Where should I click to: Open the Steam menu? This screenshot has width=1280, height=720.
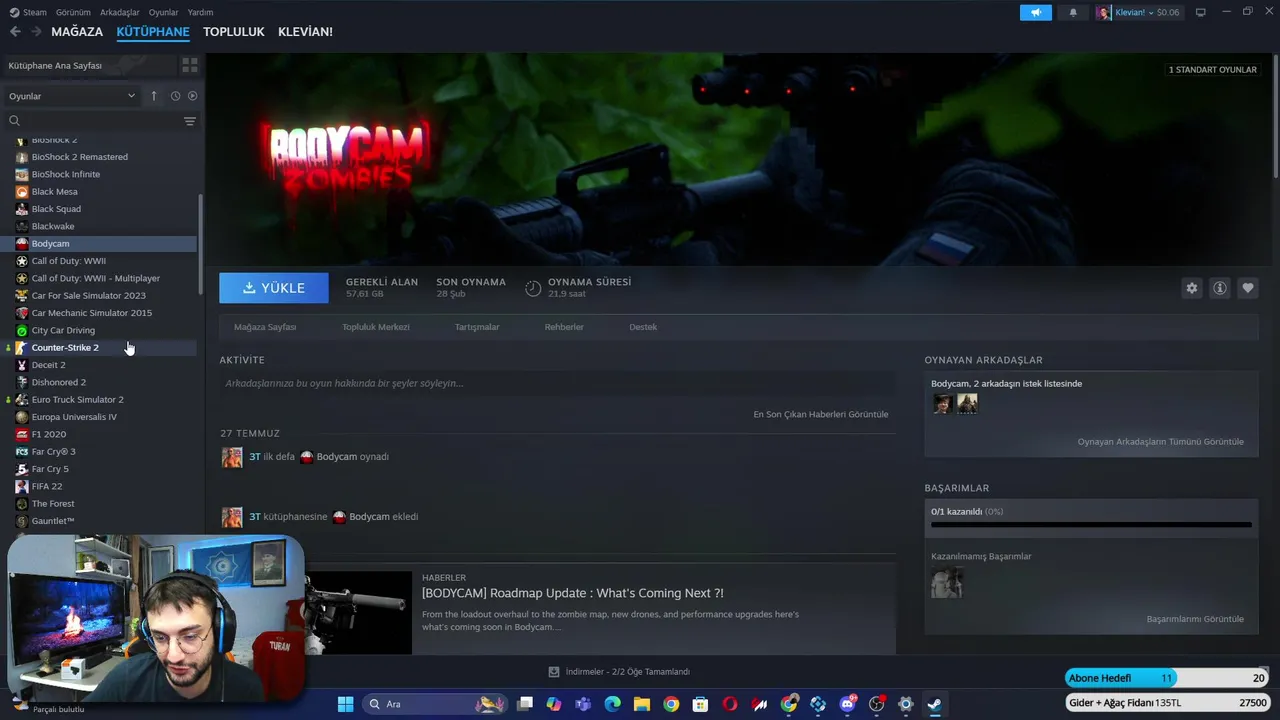tap(28, 12)
